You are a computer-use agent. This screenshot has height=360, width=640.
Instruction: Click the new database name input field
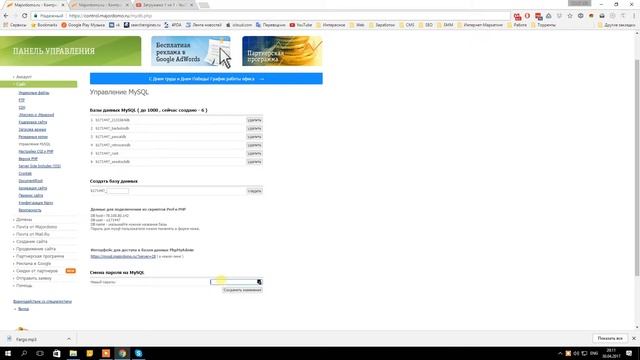(118, 191)
